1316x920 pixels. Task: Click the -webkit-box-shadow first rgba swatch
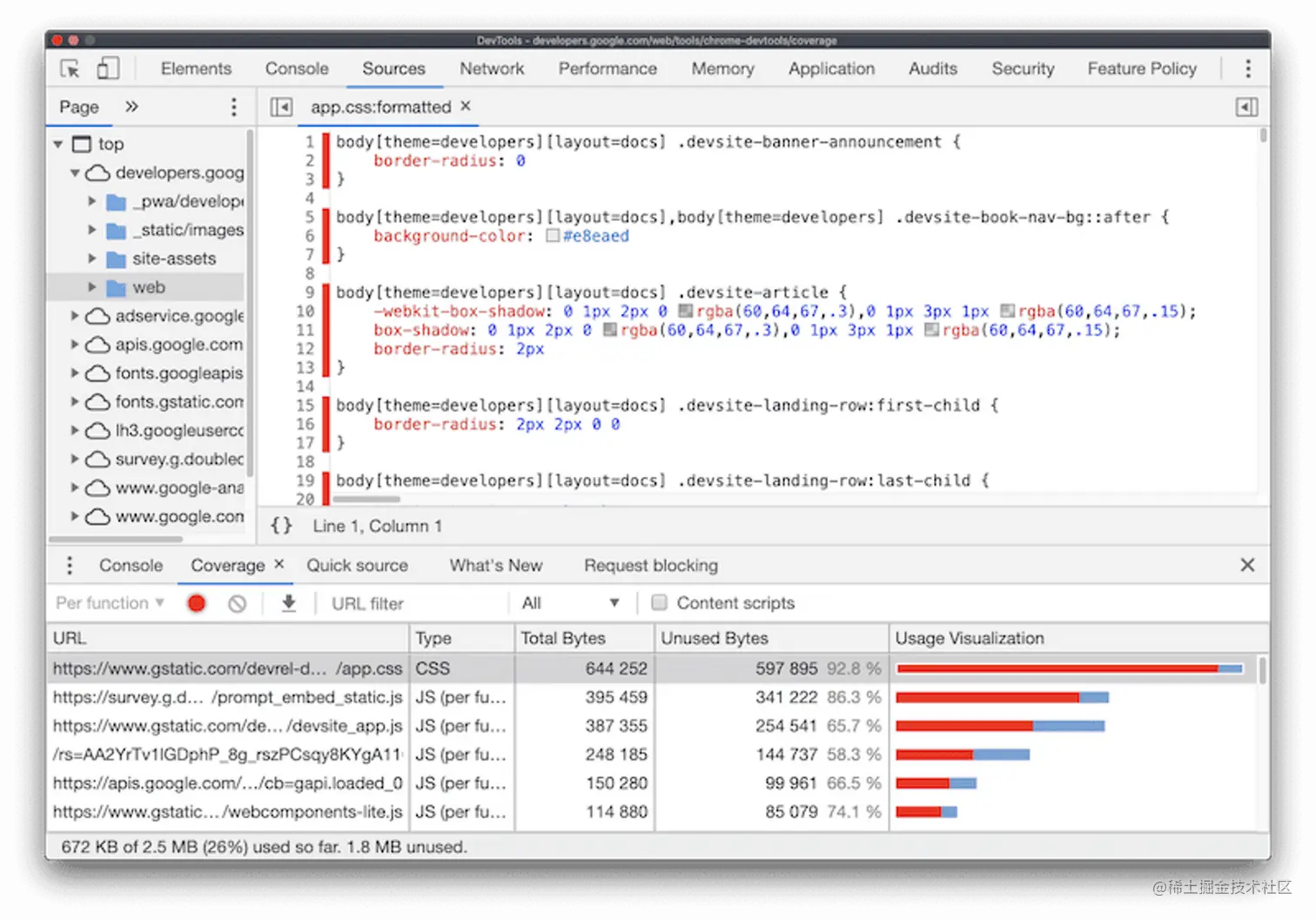685,311
